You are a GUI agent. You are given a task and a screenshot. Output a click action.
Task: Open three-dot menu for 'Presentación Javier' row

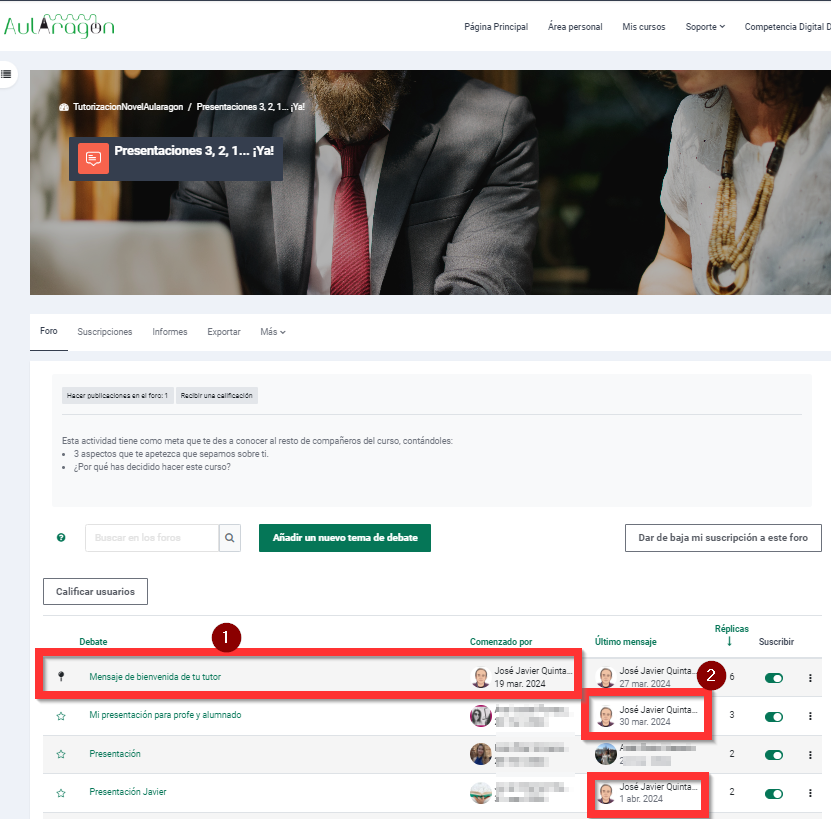point(810,792)
